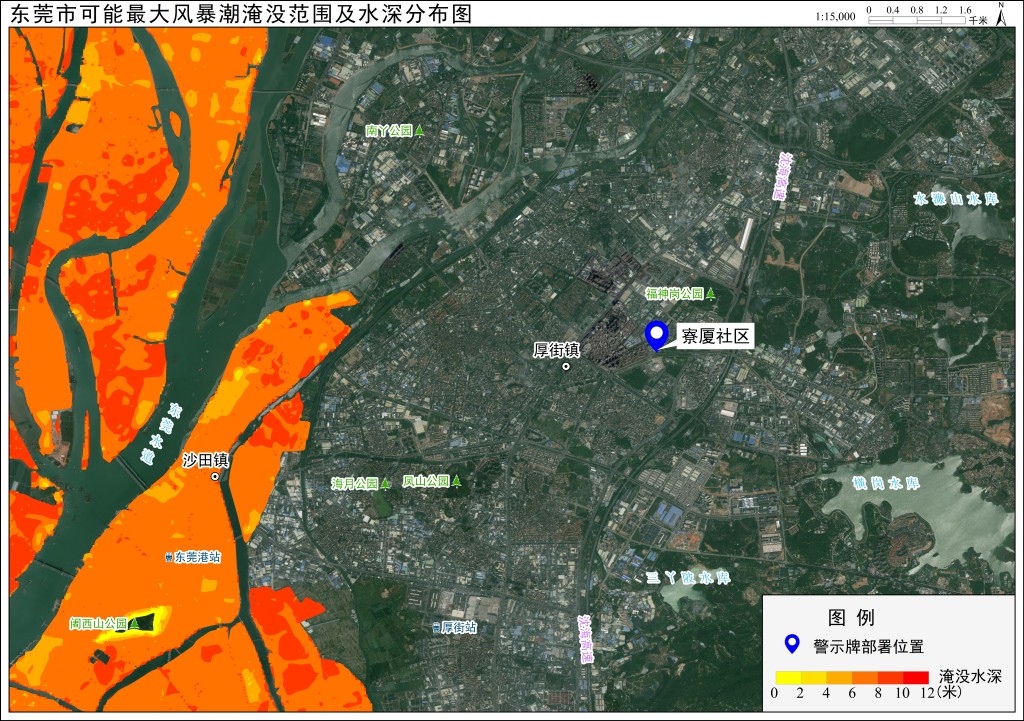The image size is (1024, 721).
Task: Click the 1:15,000 scale ratio text
Action: 835,16
